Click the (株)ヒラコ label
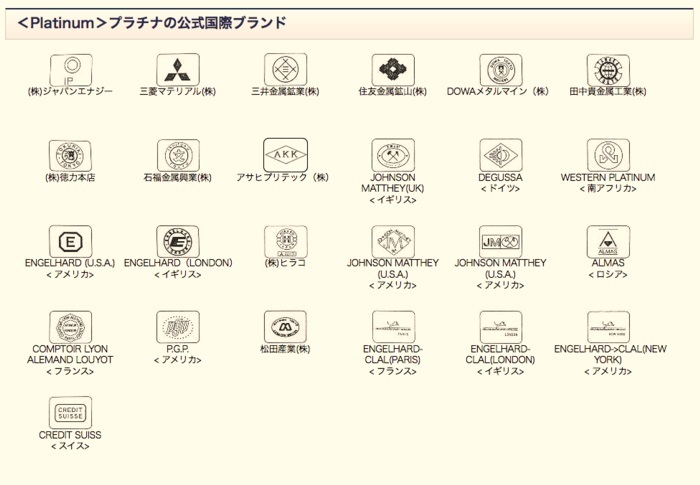Viewport: 700px width, 485px height. tap(285, 263)
